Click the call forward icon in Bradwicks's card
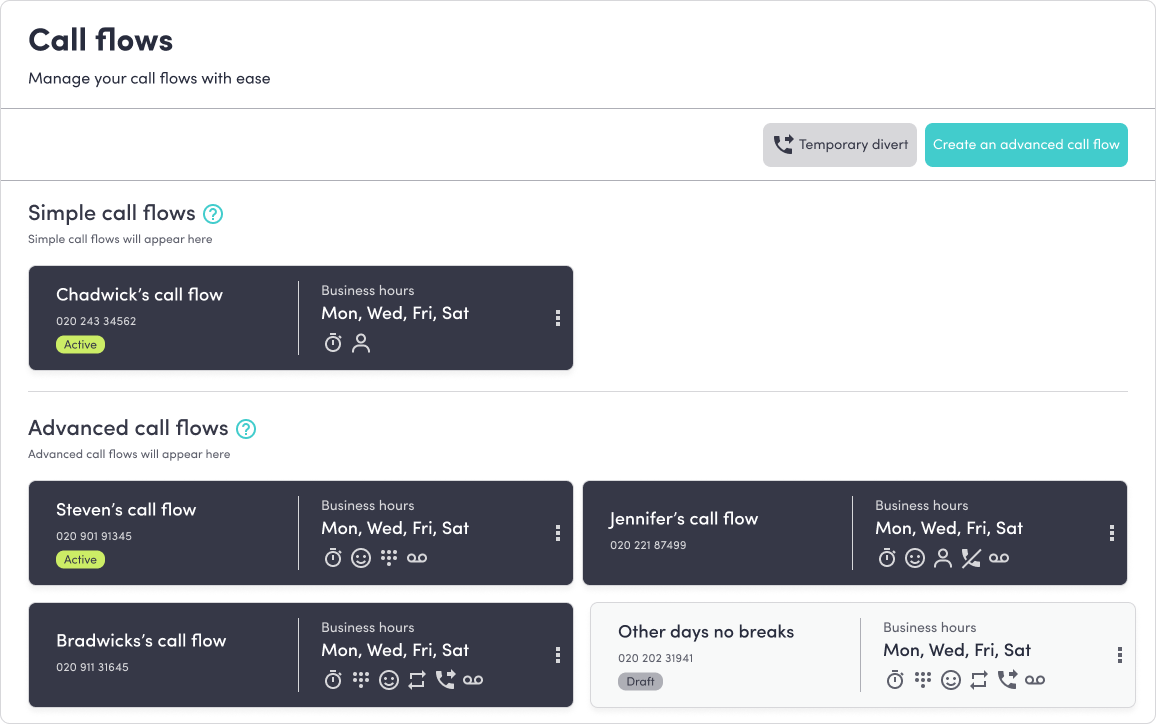The width and height of the screenshot is (1156, 724). (x=445, y=680)
